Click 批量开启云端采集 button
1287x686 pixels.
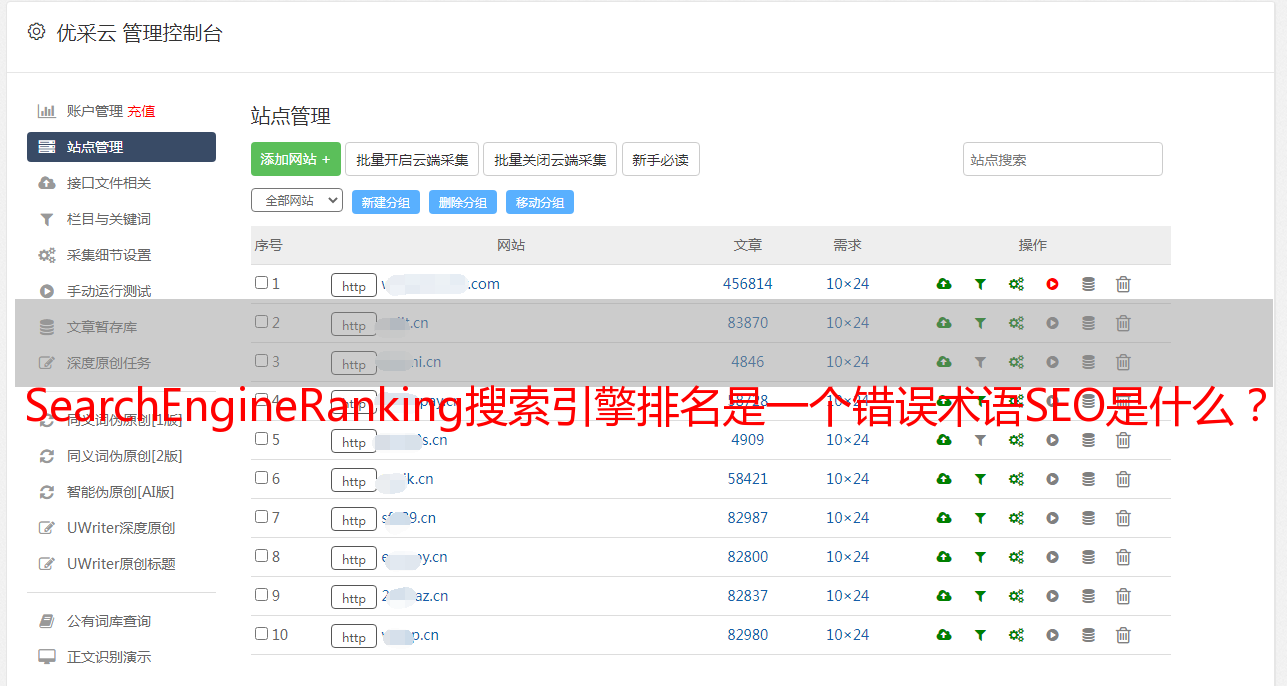(x=412, y=159)
